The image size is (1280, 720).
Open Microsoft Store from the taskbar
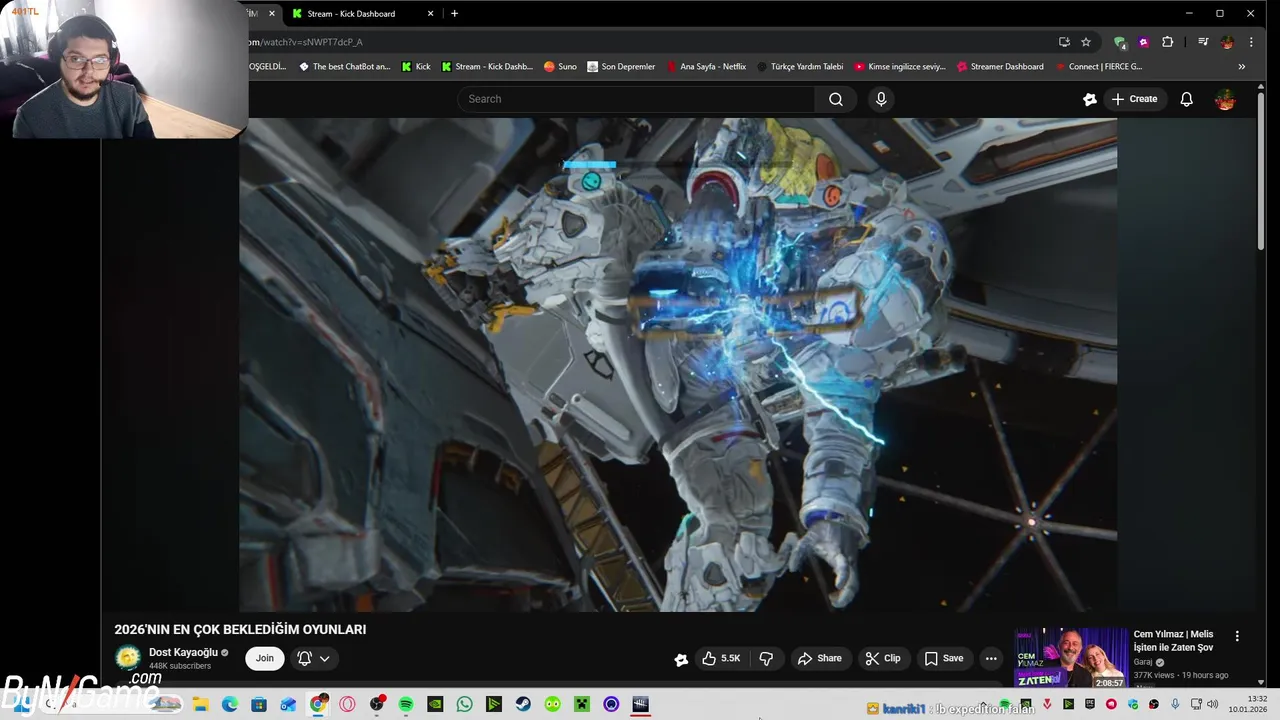pos(259,704)
